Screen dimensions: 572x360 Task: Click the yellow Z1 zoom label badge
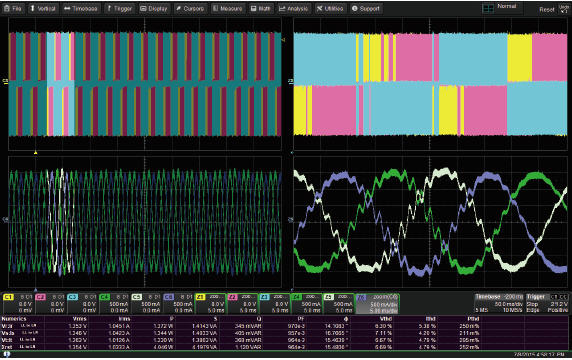pyautogui.click(x=201, y=297)
